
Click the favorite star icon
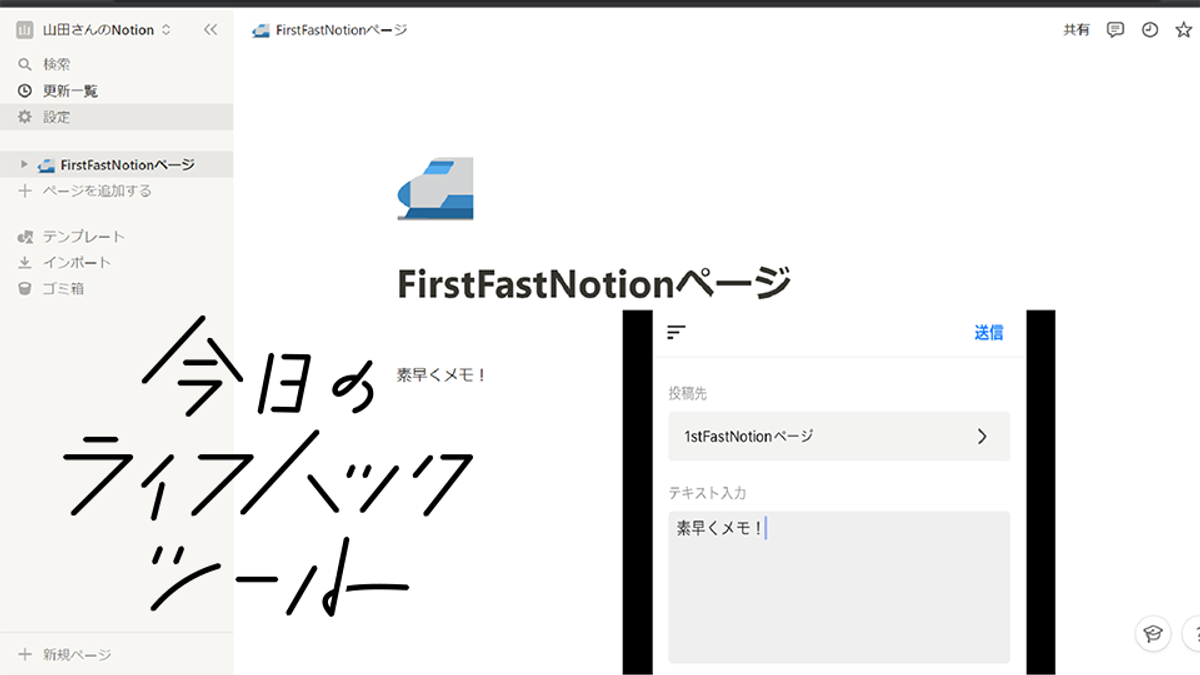pos(1184,30)
